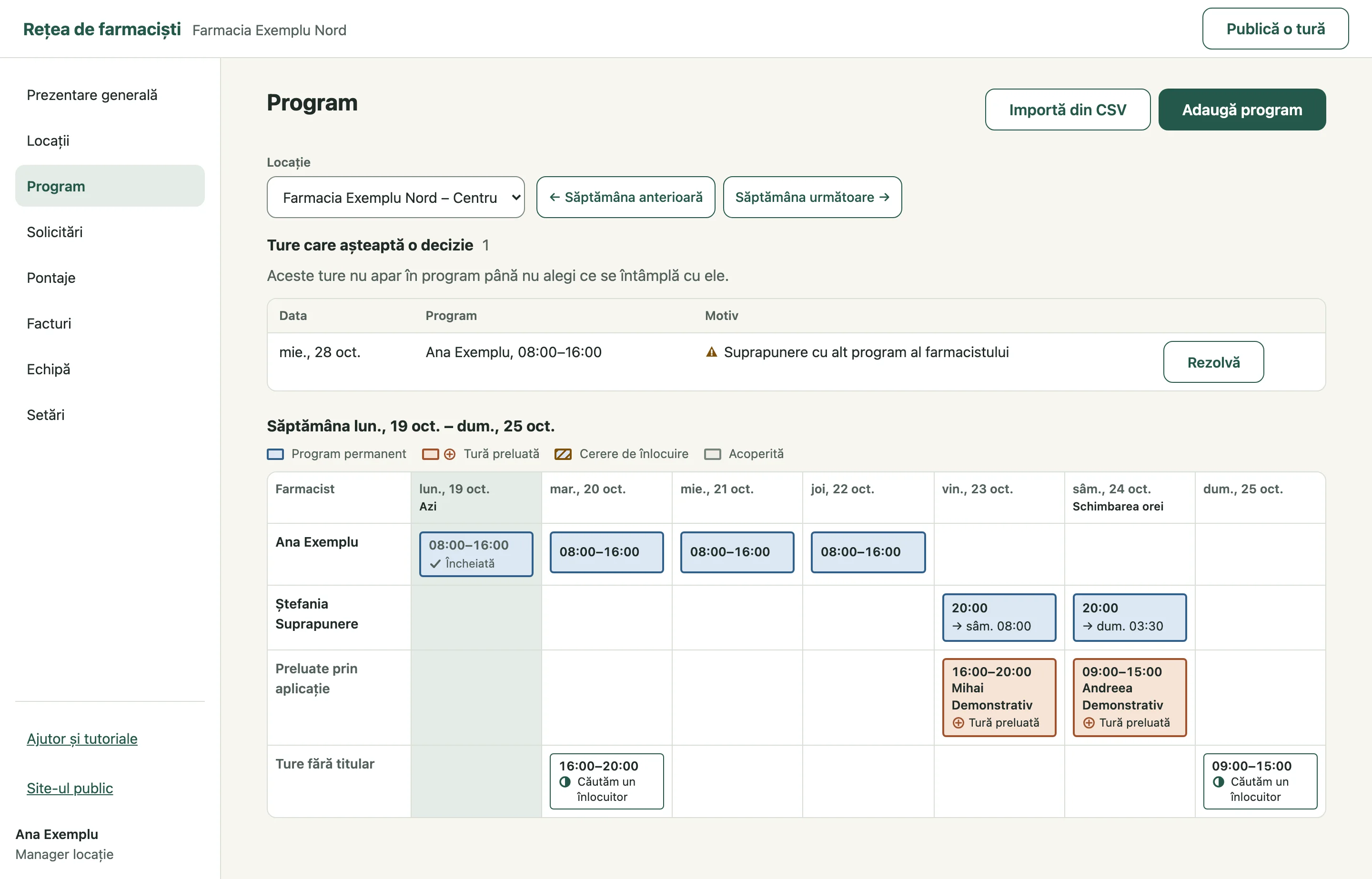The image size is (1372, 879).
Task: Open Ana Exemplu's Monday 08:00–16:00 completed shift
Action: click(476, 554)
